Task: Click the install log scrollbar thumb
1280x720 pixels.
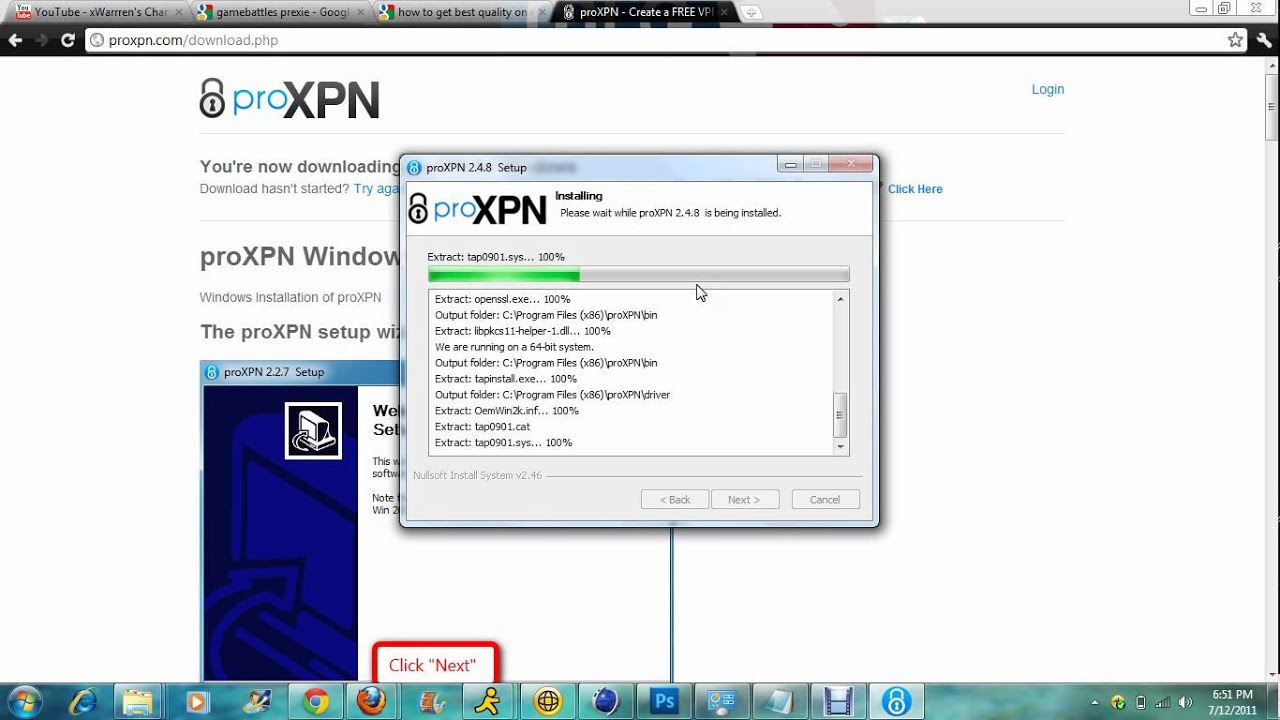Action: click(x=840, y=415)
